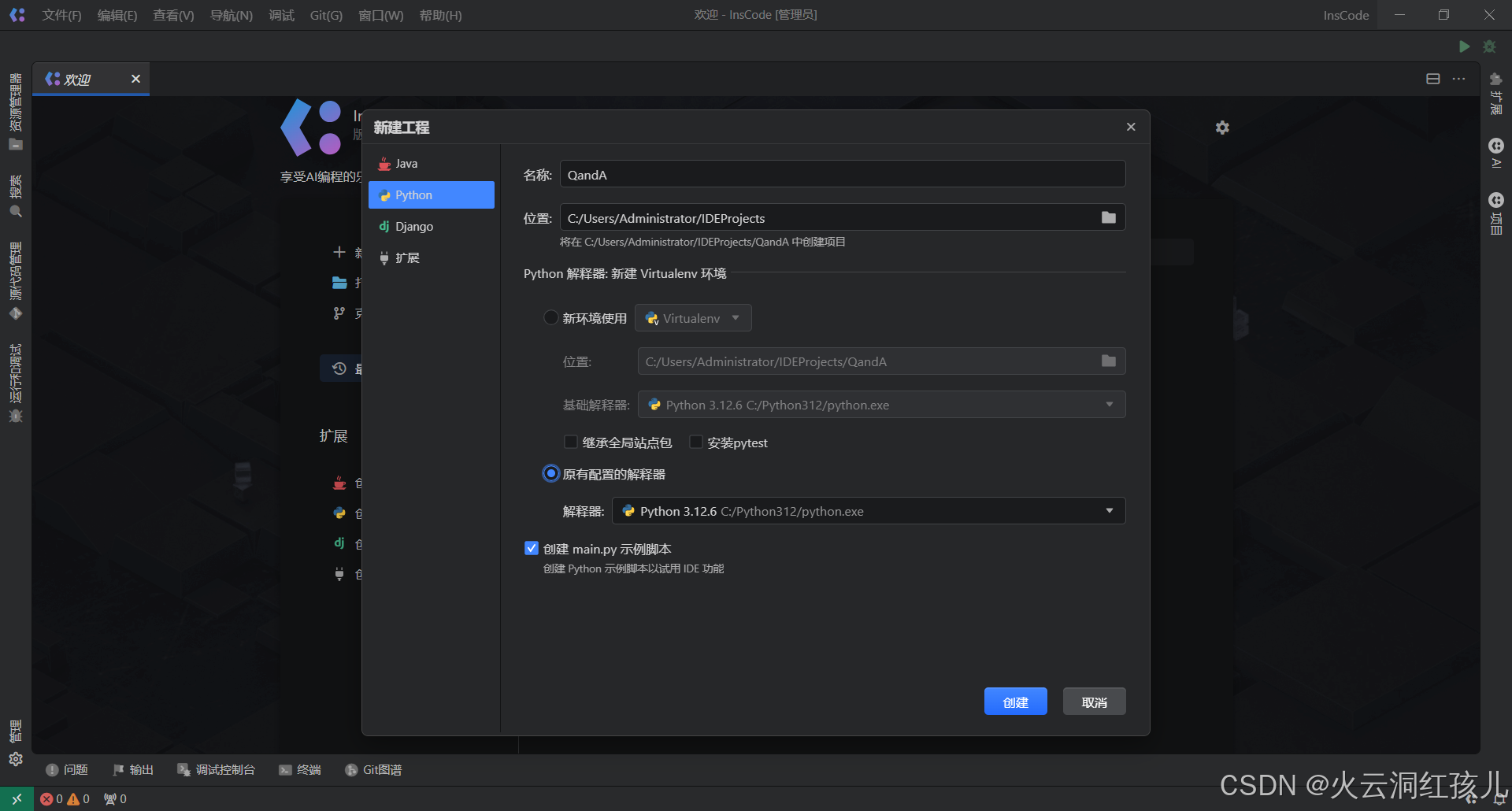Open the 问题 bottom panel
This screenshot has width=1512, height=811.
point(67,769)
